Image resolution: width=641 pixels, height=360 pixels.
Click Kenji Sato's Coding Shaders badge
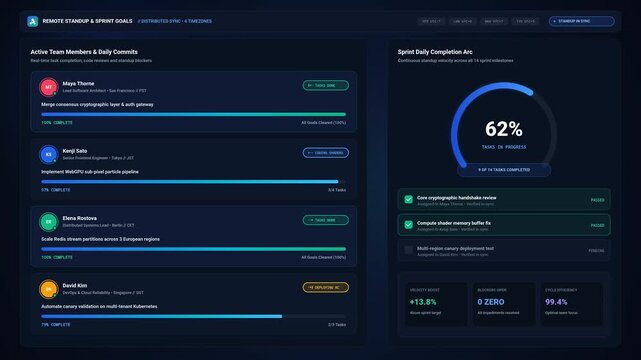pos(326,153)
